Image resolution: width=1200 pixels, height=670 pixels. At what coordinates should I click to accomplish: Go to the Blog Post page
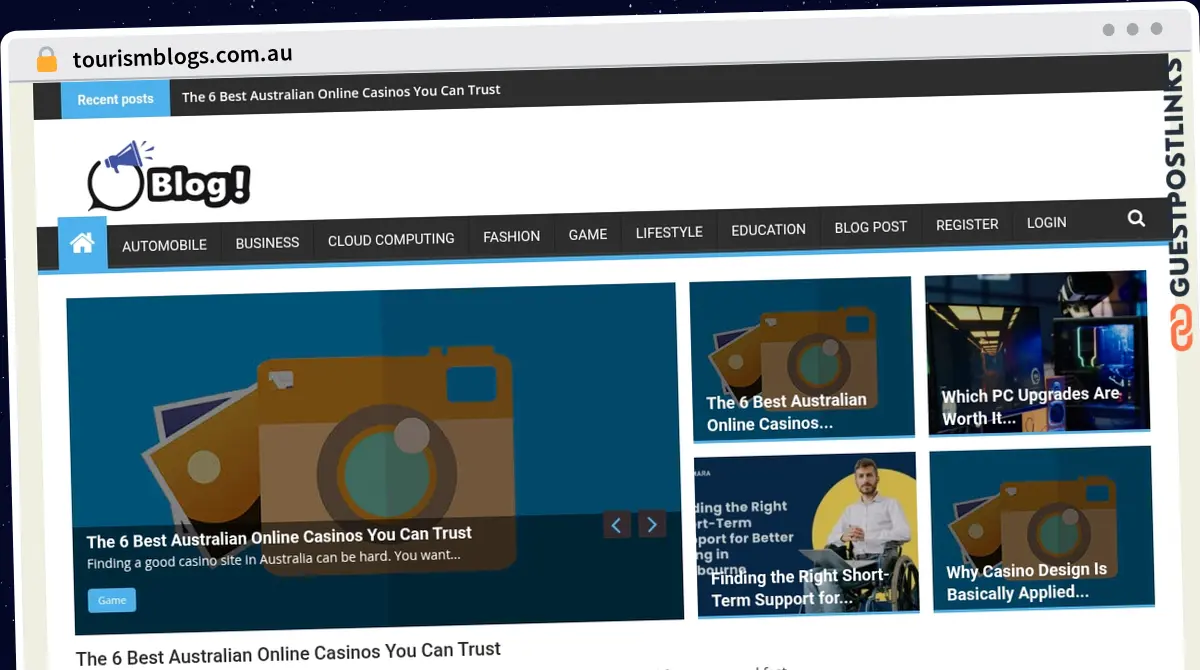click(871, 227)
